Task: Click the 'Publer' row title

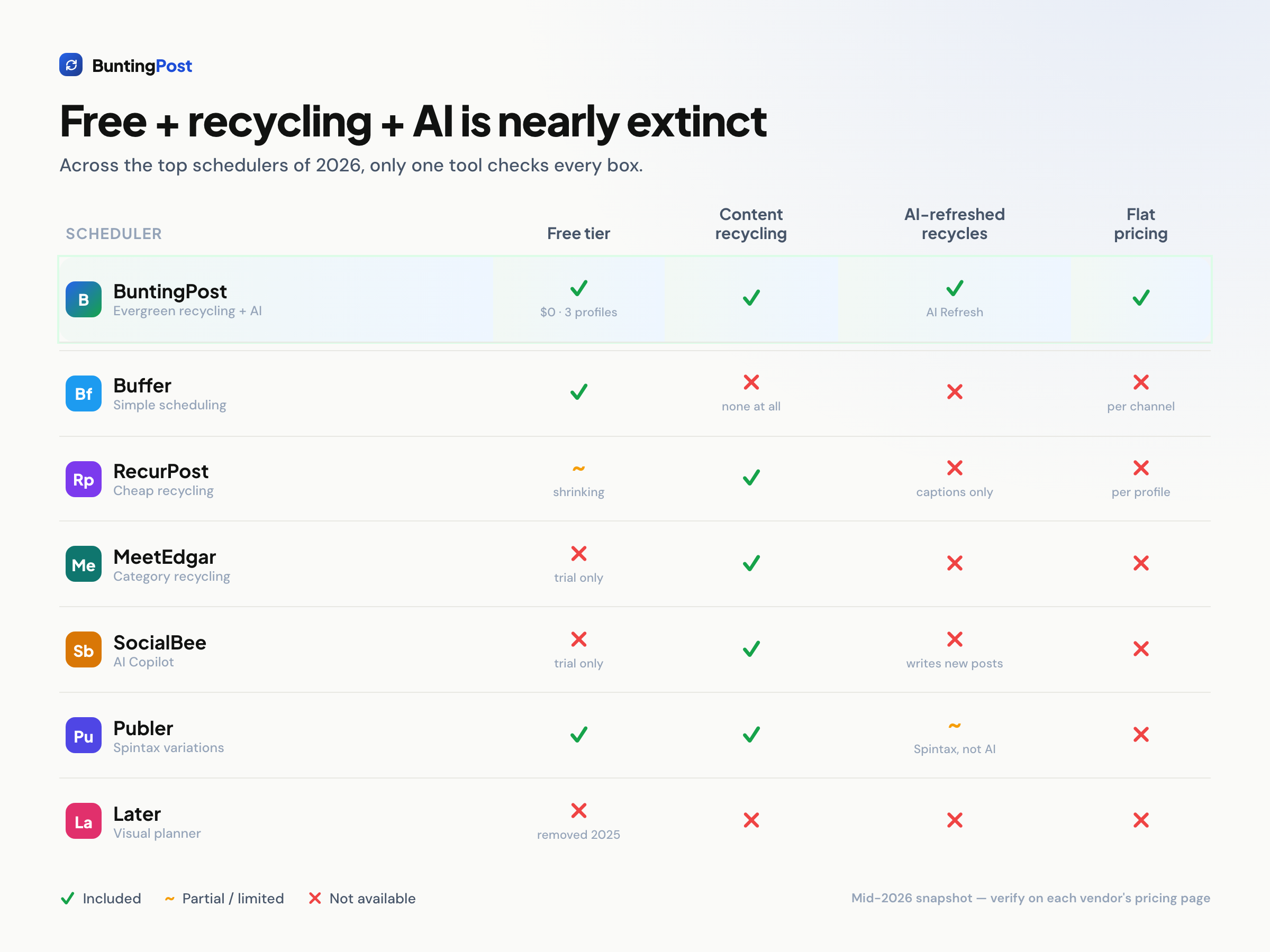Action: 143,728
